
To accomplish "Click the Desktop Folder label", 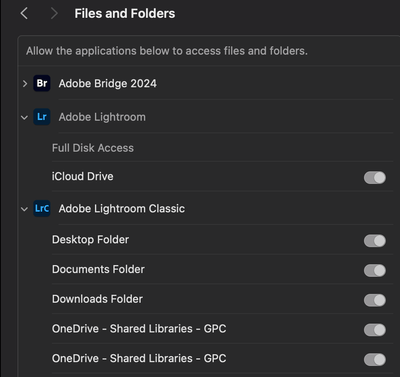I will 90,240.
